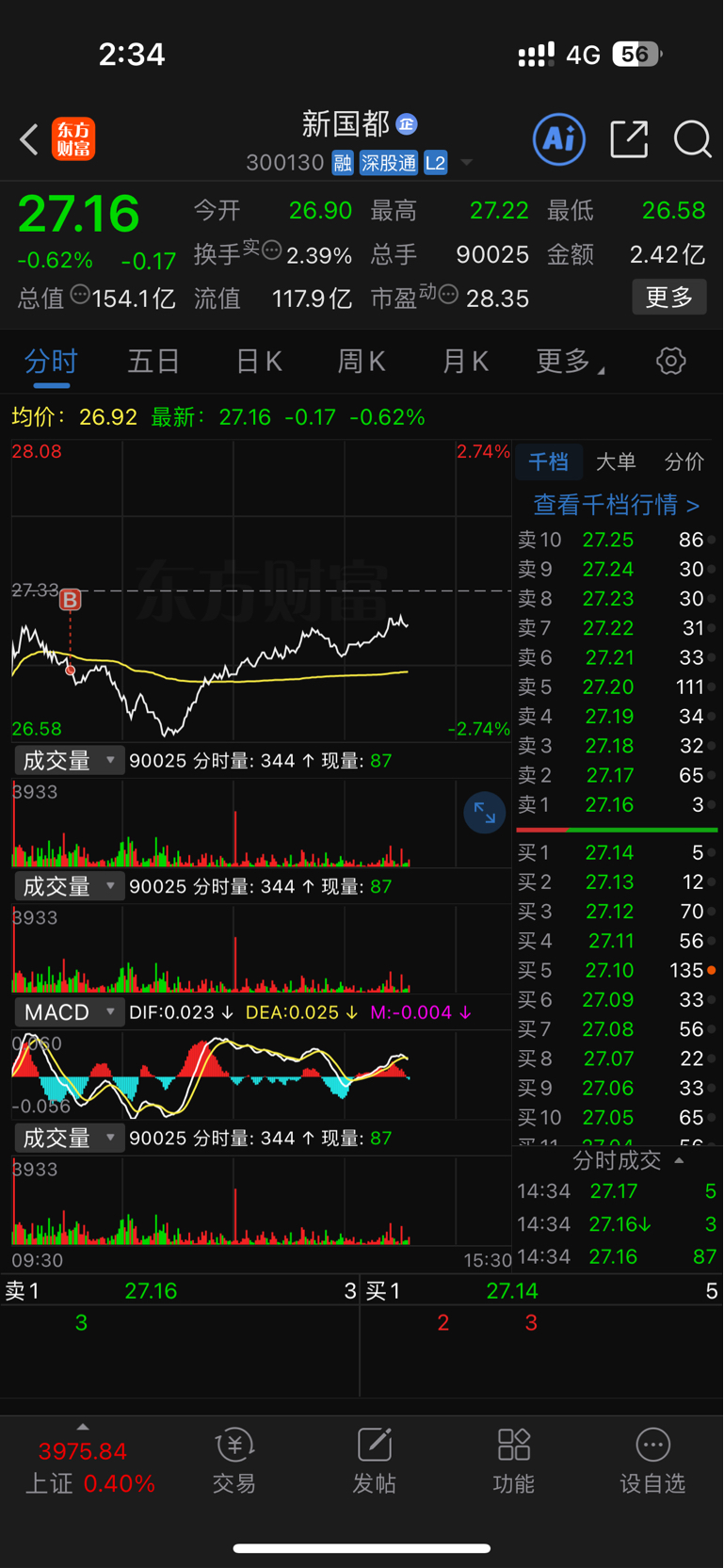724x1568 pixels.
Task: Tap the large 27.16 current price
Action: click(x=79, y=213)
